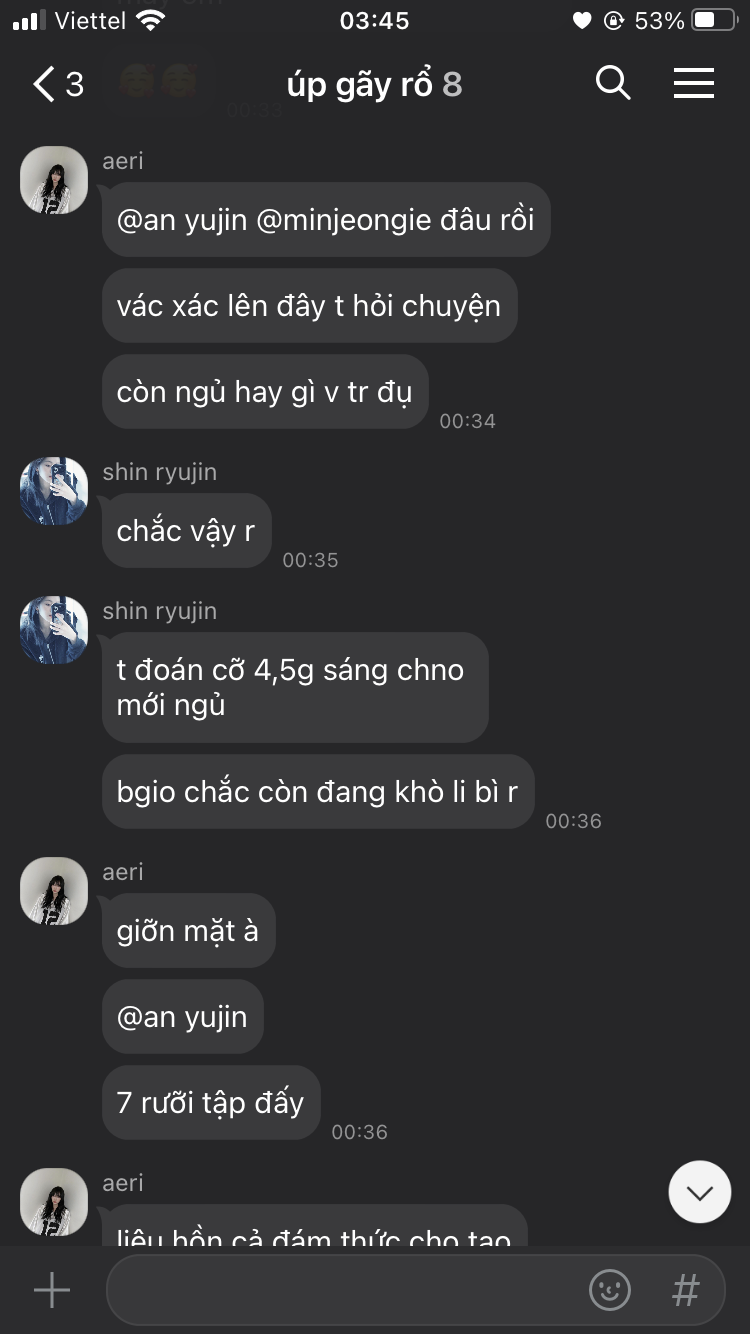Select message 'bgio chắc còn đang khò li bì r'
The height and width of the screenshot is (1334, 750).
(318, 792)
